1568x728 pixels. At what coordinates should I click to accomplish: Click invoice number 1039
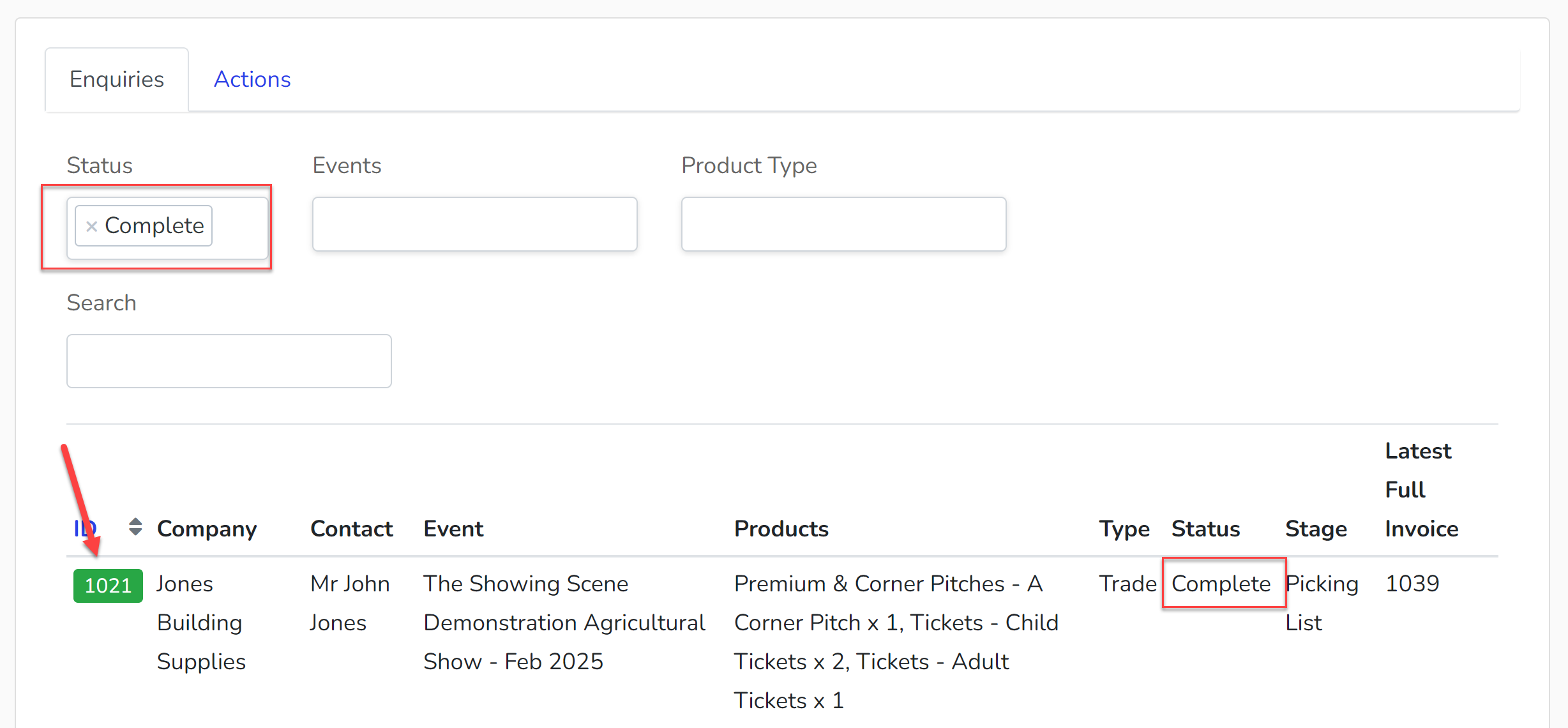point(1412,584)
